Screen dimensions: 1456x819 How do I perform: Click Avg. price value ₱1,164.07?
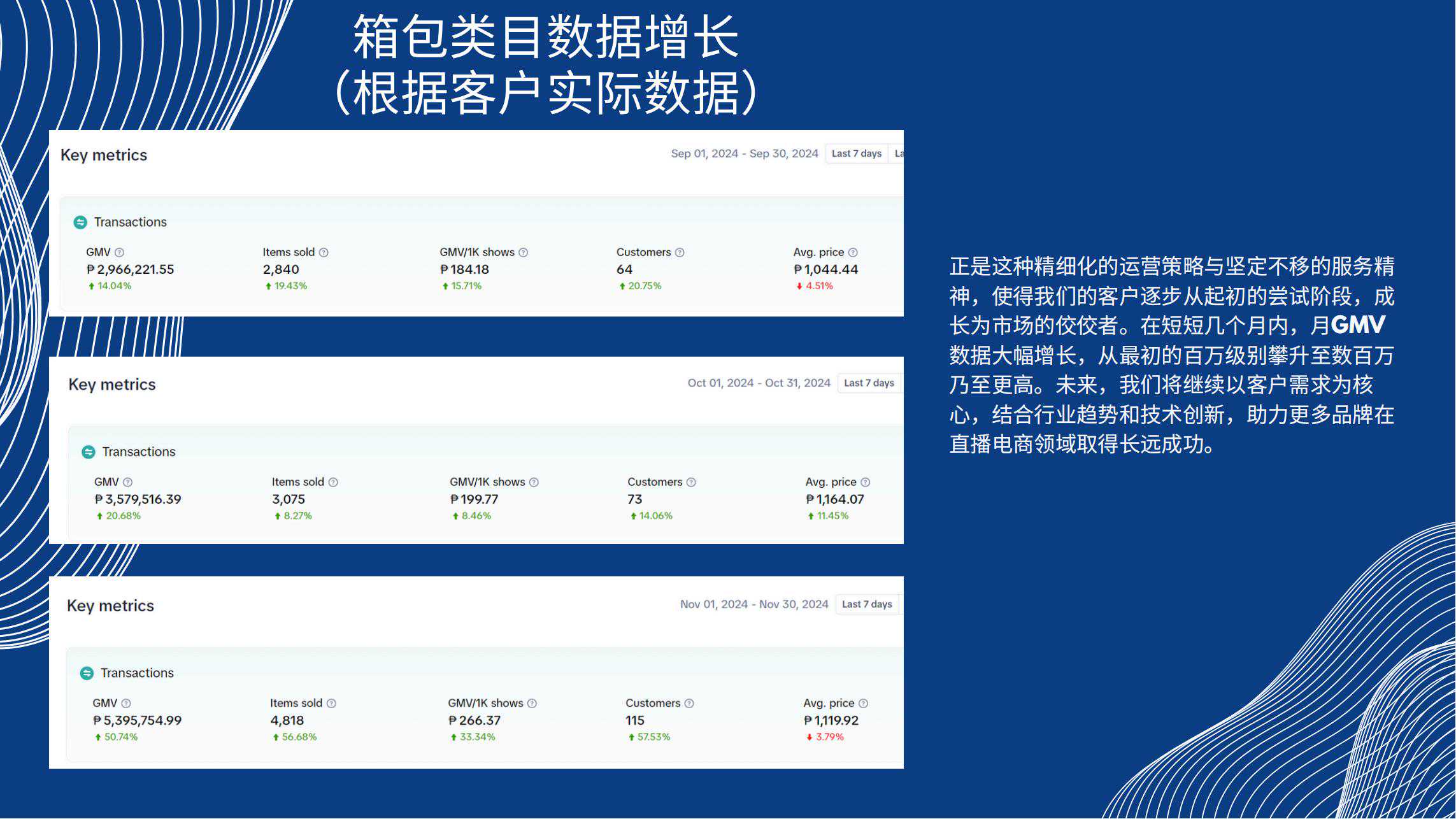[834, 500]
